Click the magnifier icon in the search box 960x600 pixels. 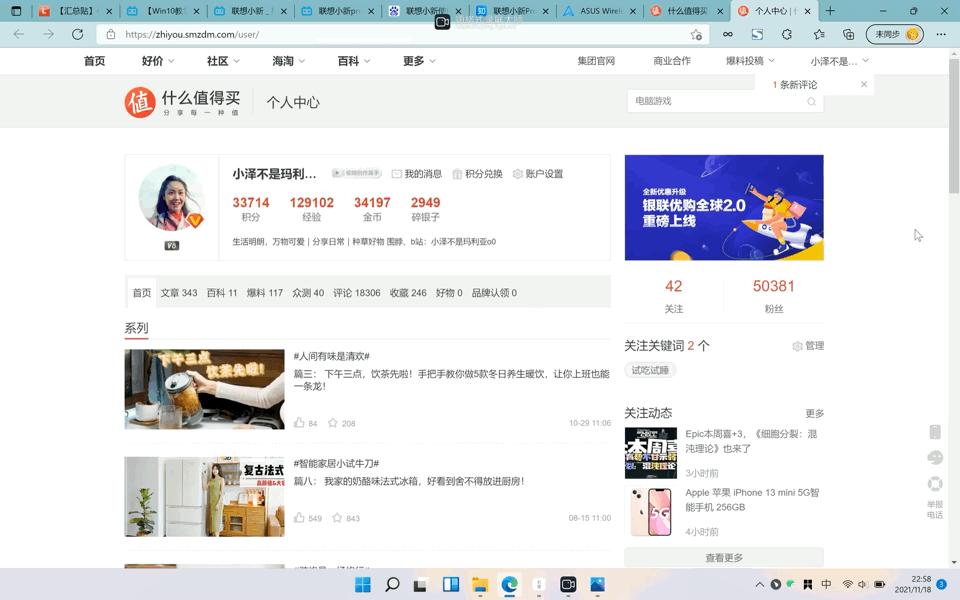tap(811, 101)
